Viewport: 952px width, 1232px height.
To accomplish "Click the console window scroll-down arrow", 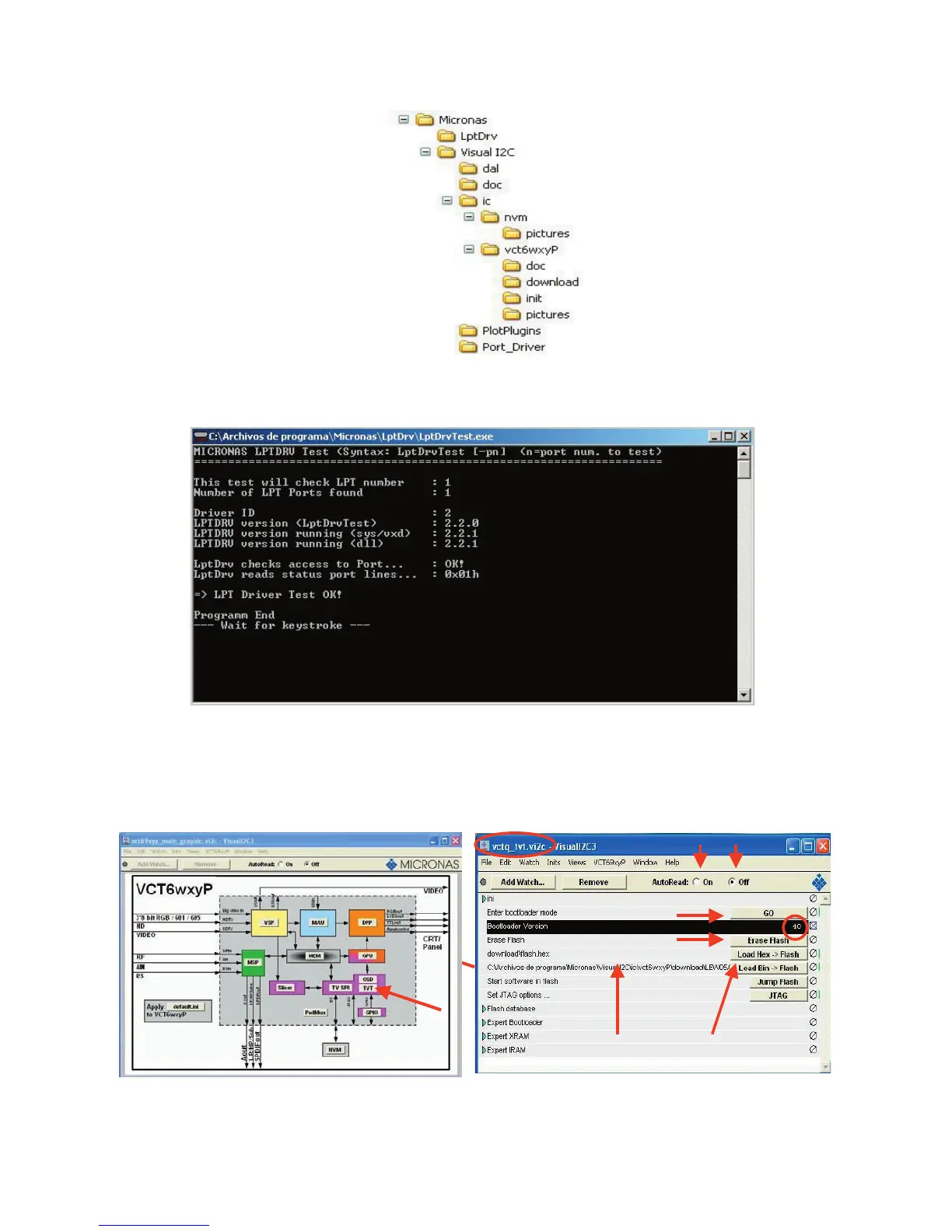I will coord(744,695).
